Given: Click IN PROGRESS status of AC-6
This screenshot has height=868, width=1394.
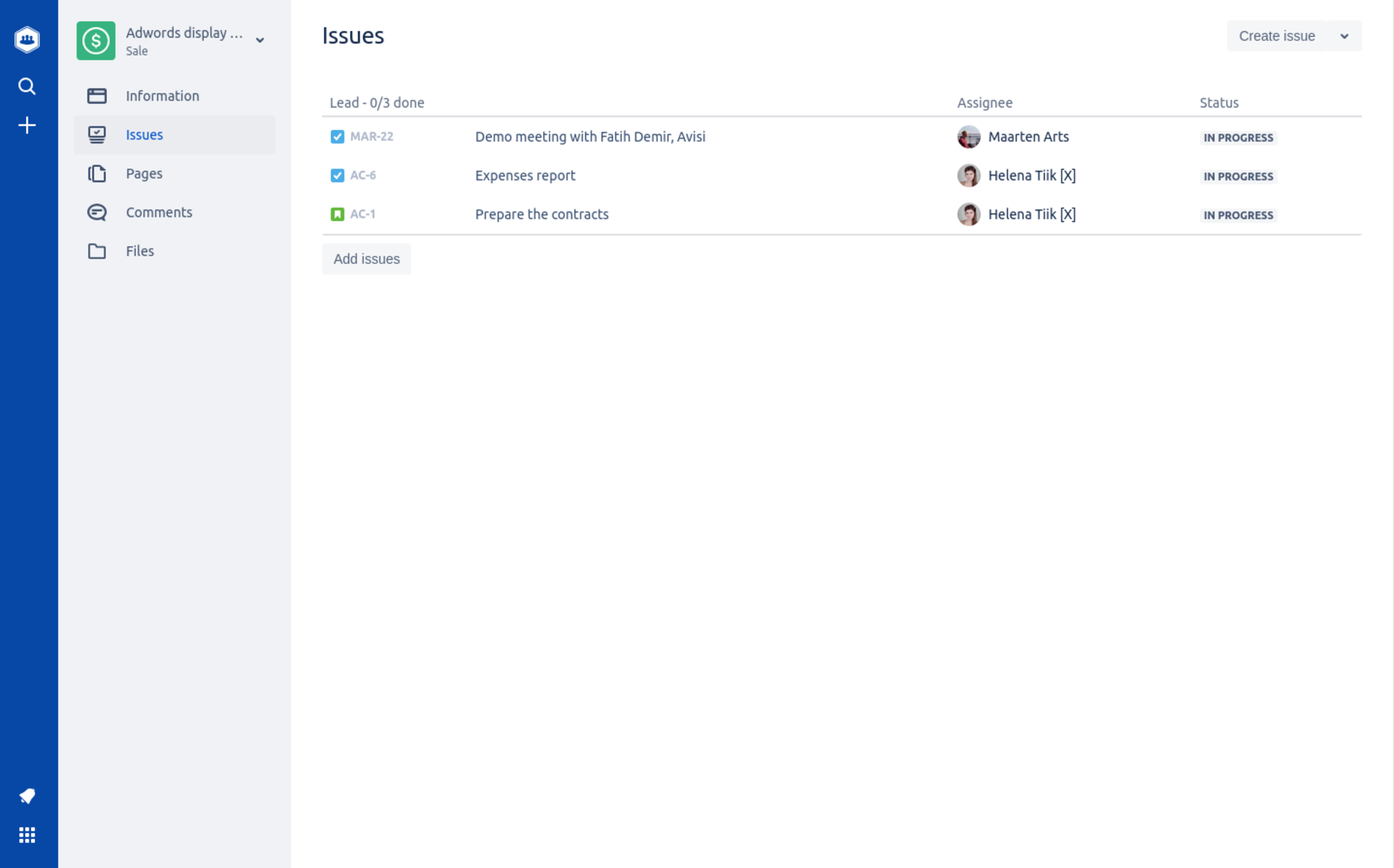Looking at the screenshot, I should 1238,177.
